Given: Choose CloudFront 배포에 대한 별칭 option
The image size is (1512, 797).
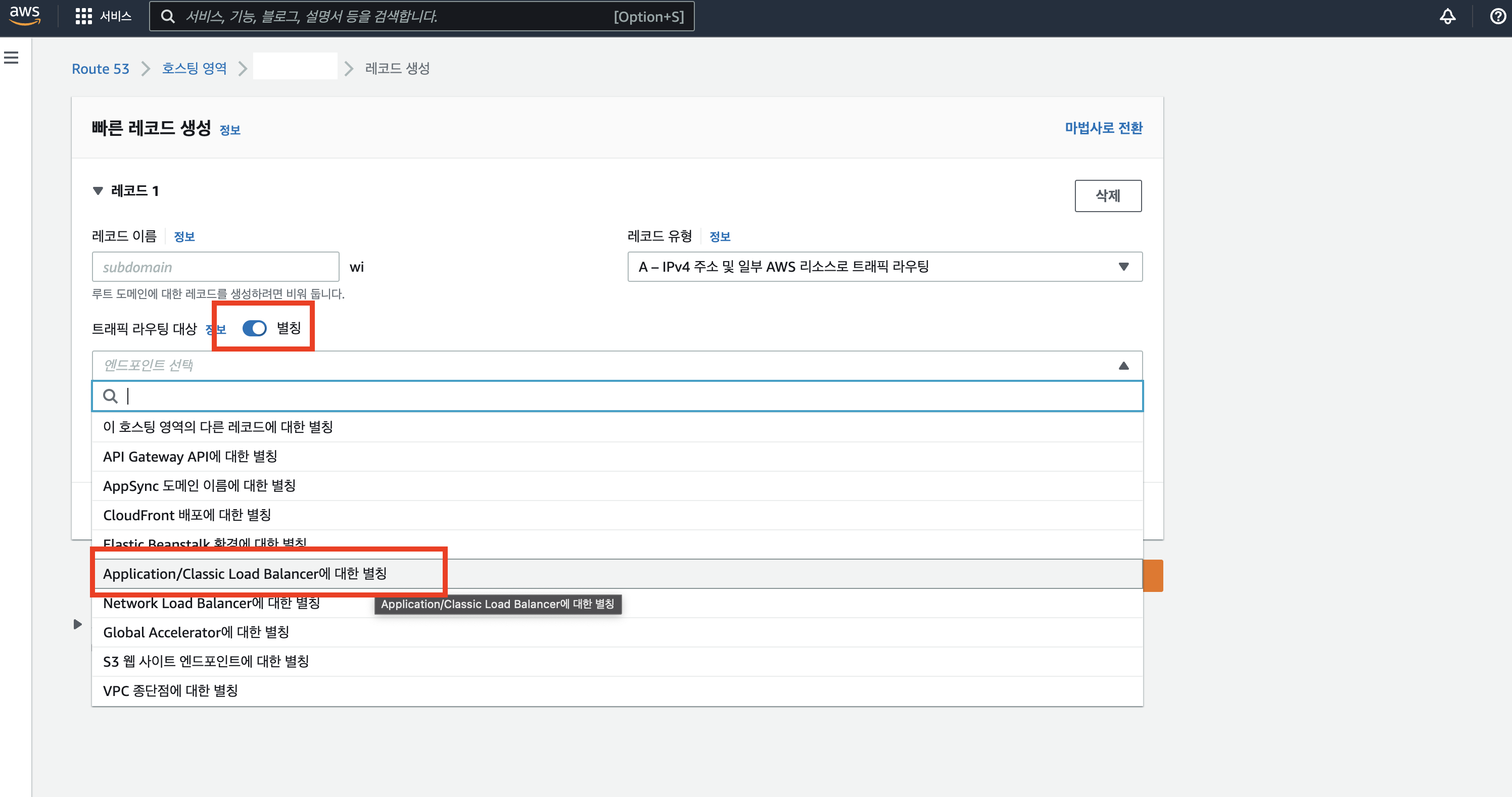Looking at the screenshot, I should [x=186, y=515].
